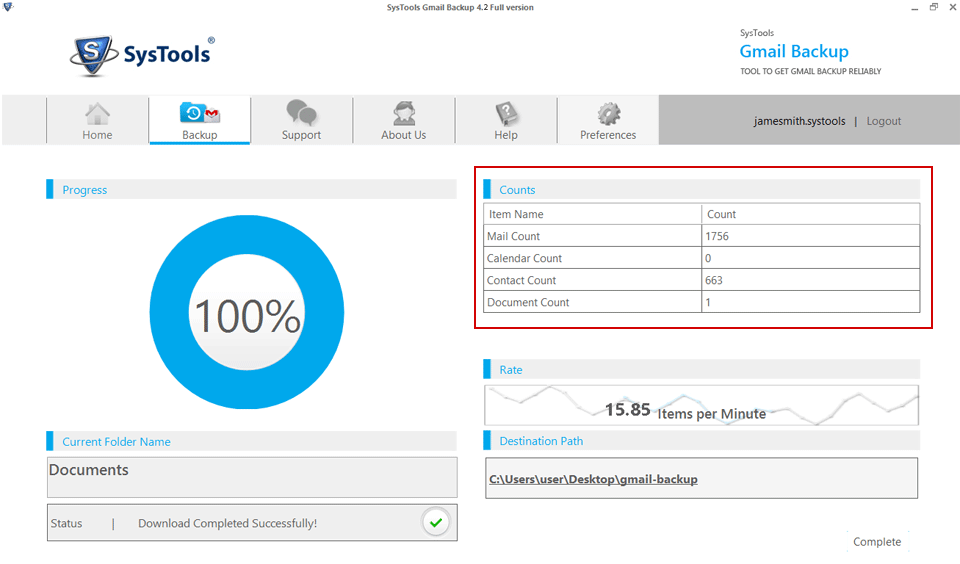This screenshot has width=960, height=564.
Task: Click the SysTools shield logo
Action: [94, 55]
